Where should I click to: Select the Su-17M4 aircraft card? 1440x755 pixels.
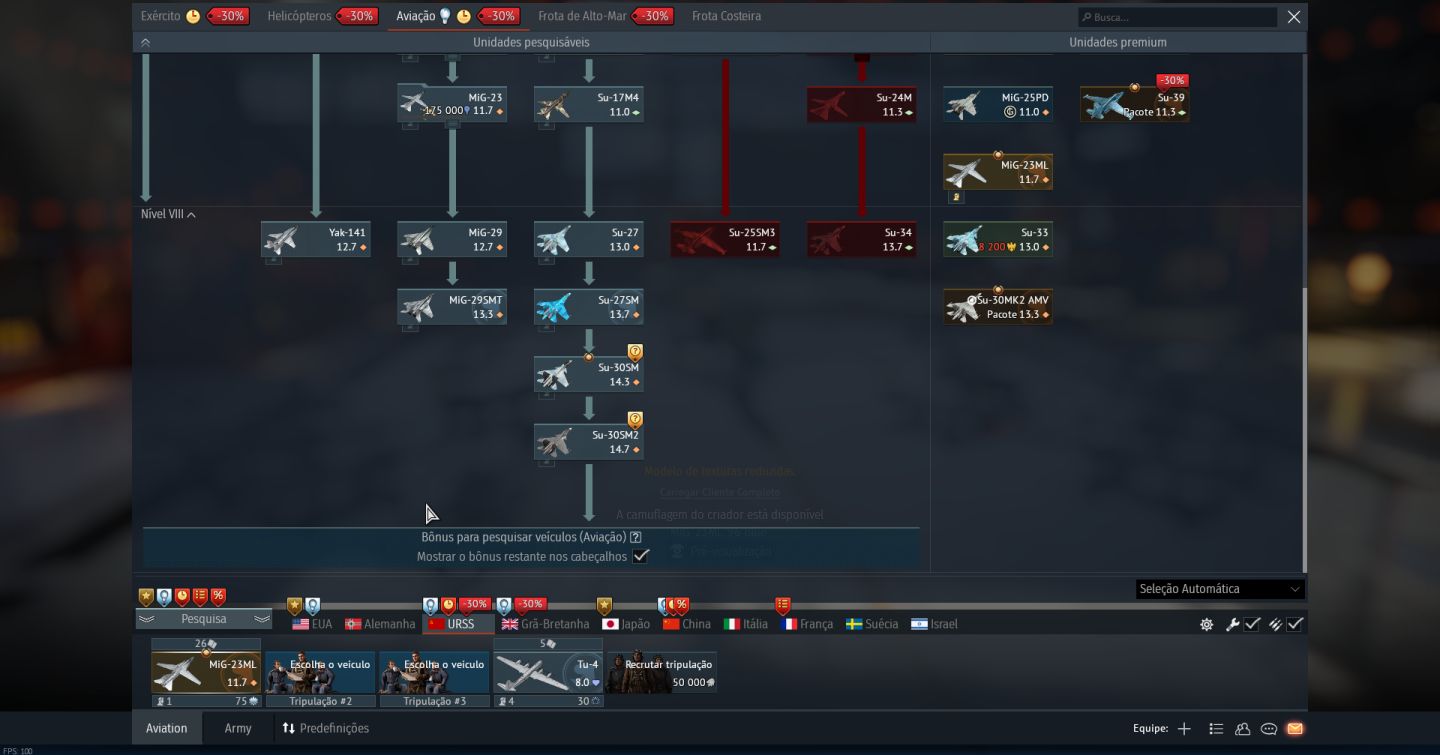click(x=588, y=104)
